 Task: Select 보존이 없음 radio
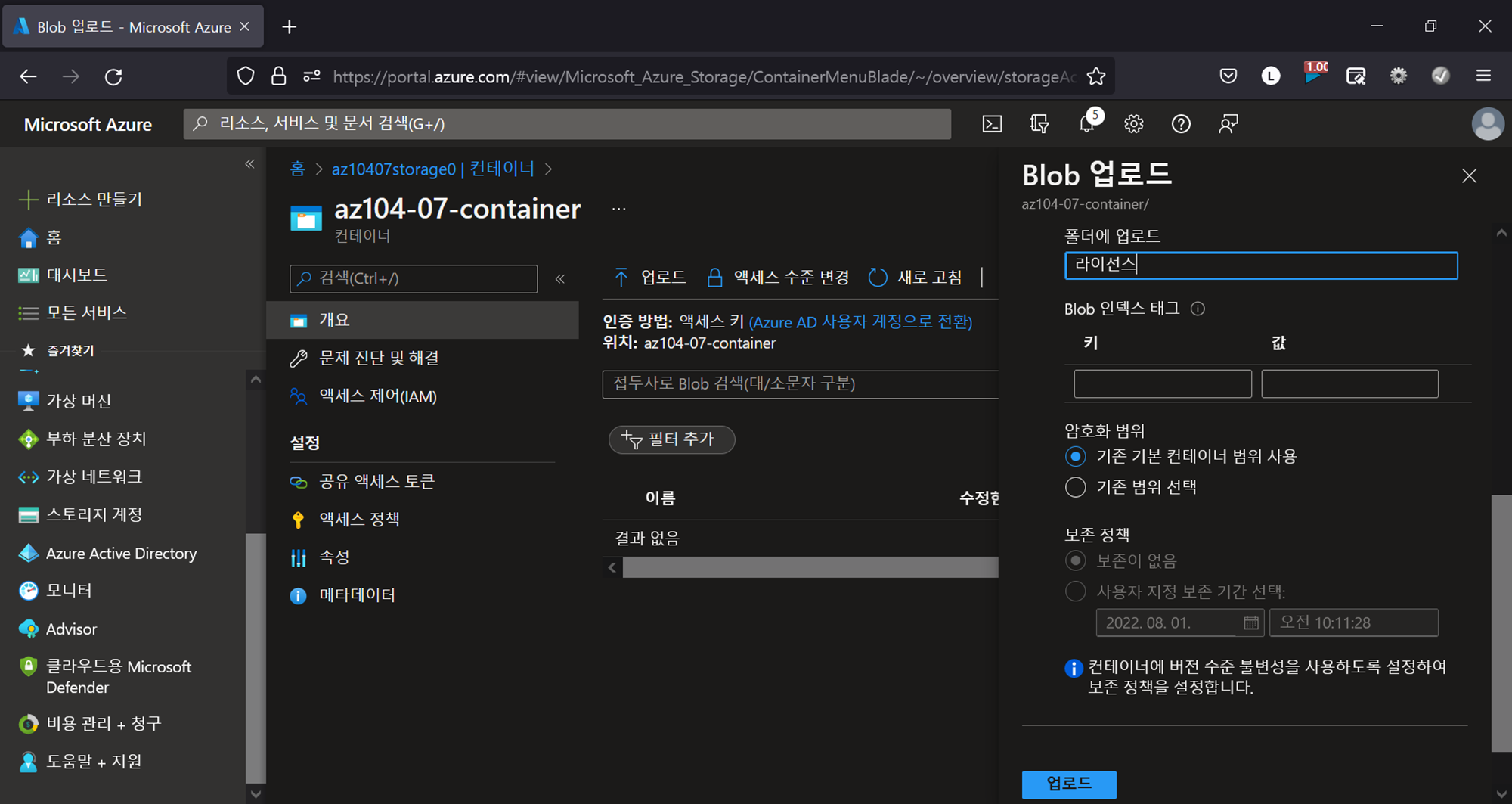pos(1075,561)
